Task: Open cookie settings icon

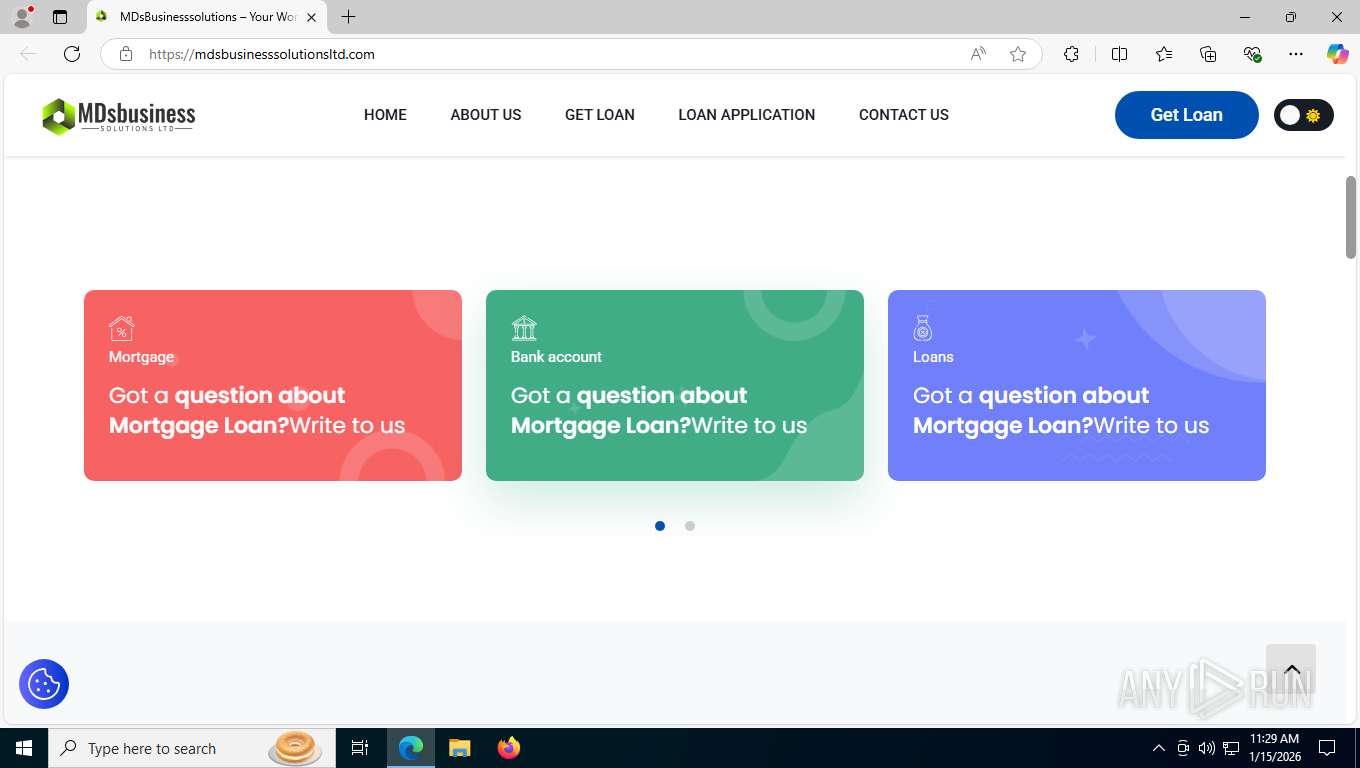Action: 44,684
